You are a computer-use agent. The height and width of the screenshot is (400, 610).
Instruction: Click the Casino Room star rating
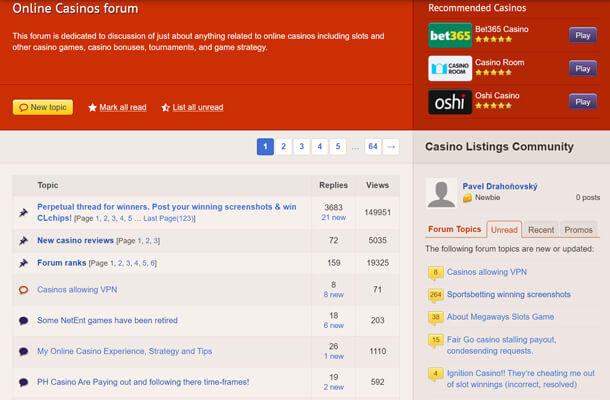click(493, 72)
